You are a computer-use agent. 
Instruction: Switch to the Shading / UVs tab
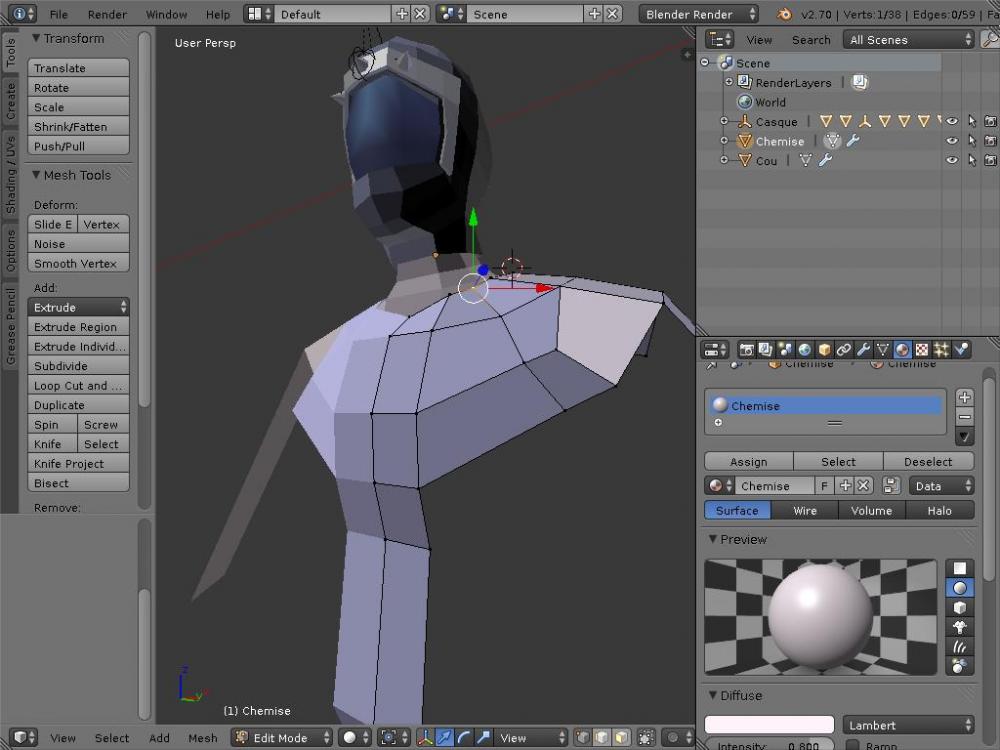coord(11,176)
